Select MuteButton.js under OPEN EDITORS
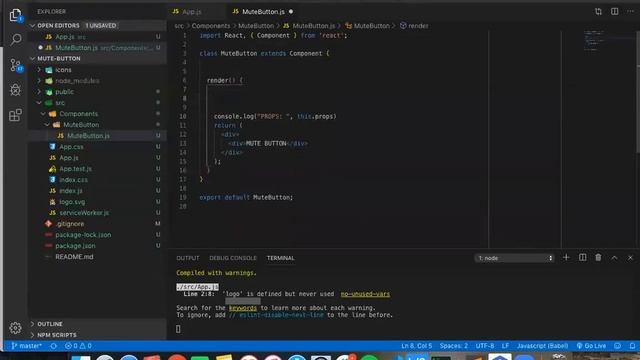Image resolution: width=640 pixels, height=360 pixels. coord(97,48)
